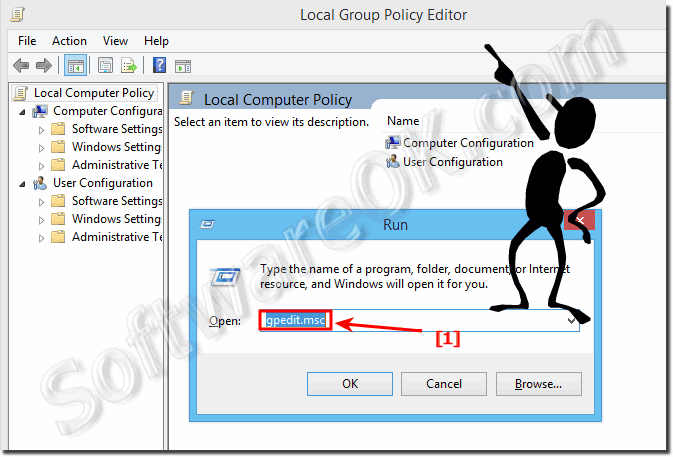Click Browse... in the Run dialog
This screenshot has height=457, width=673.
pyautogui.click(x=539, y=384)
